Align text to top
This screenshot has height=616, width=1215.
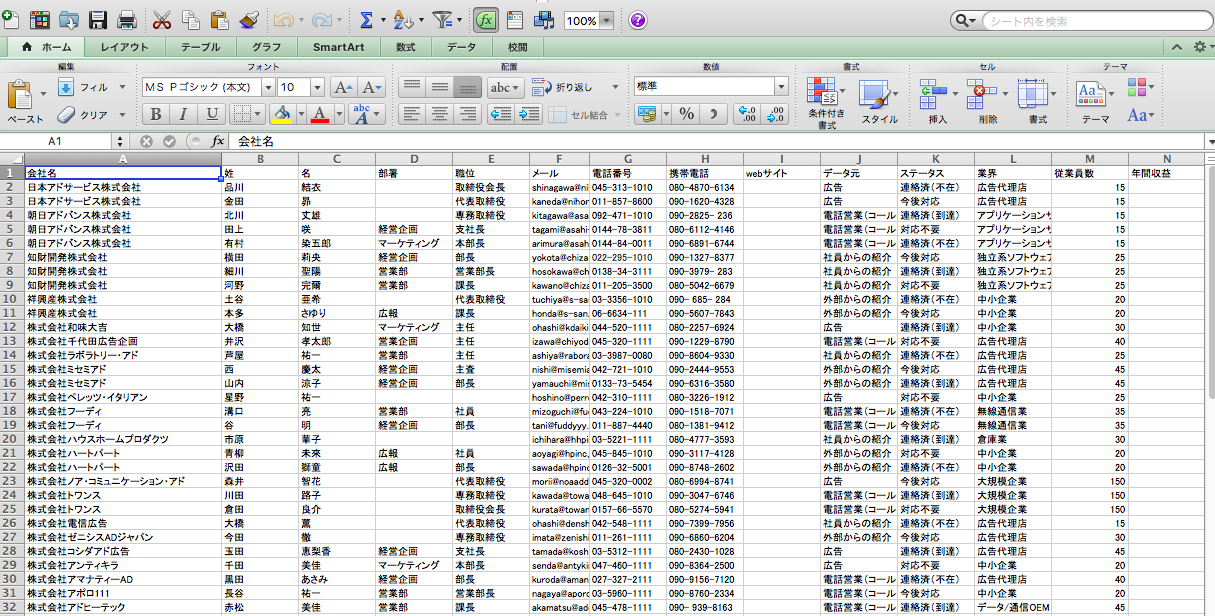pos(412,87)
